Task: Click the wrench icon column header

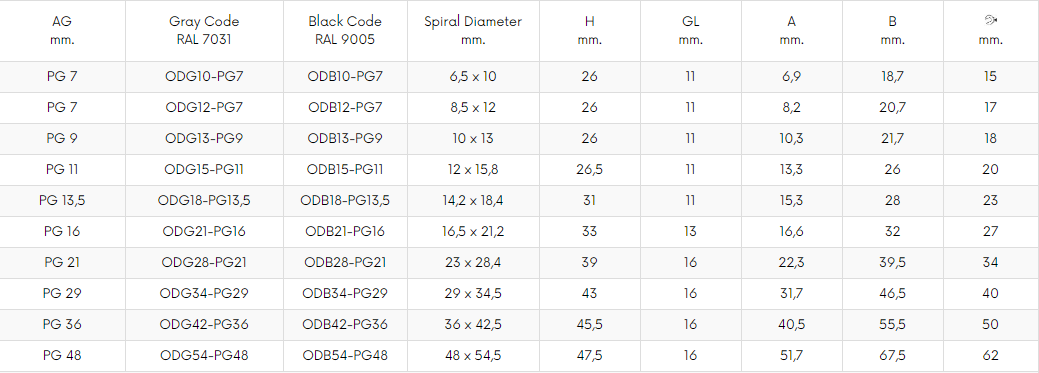Action: pos(990,30)
